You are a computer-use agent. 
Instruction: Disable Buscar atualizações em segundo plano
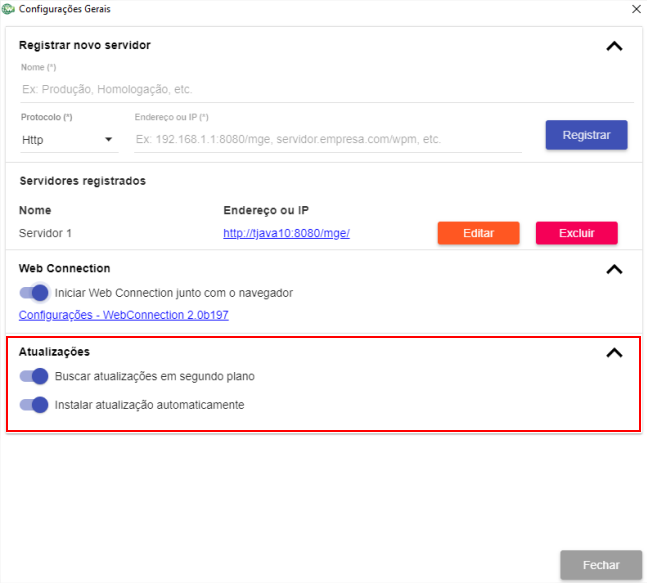pyautogui.click(x=34, y=376)
